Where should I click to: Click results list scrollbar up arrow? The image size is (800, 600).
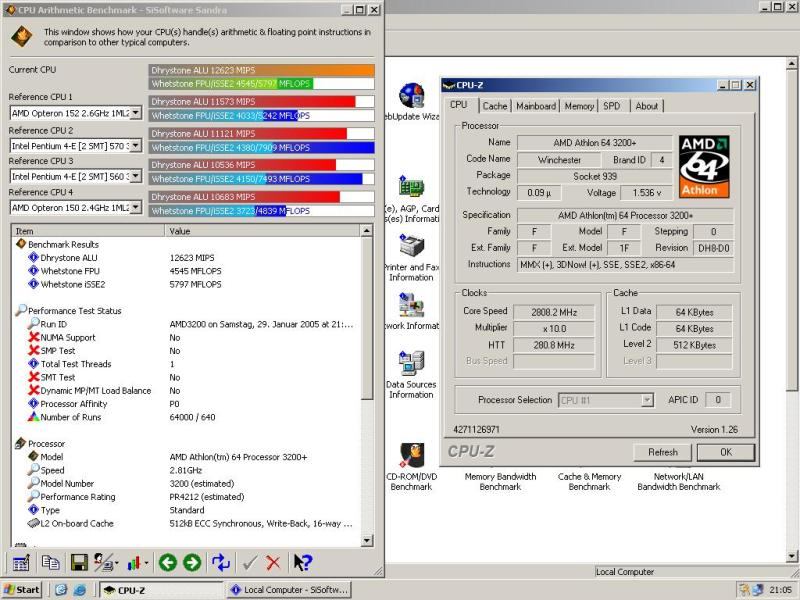(x=367, y=231)
